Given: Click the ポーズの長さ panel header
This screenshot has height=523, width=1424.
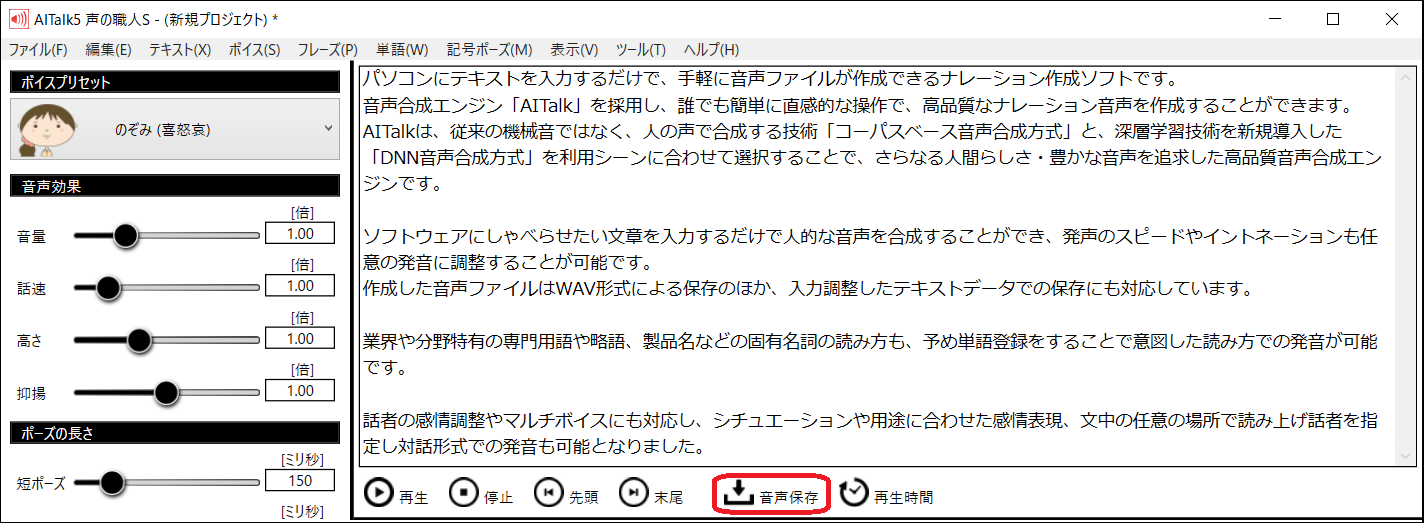Looking at the screenshot, I should (x=176, y=433).
